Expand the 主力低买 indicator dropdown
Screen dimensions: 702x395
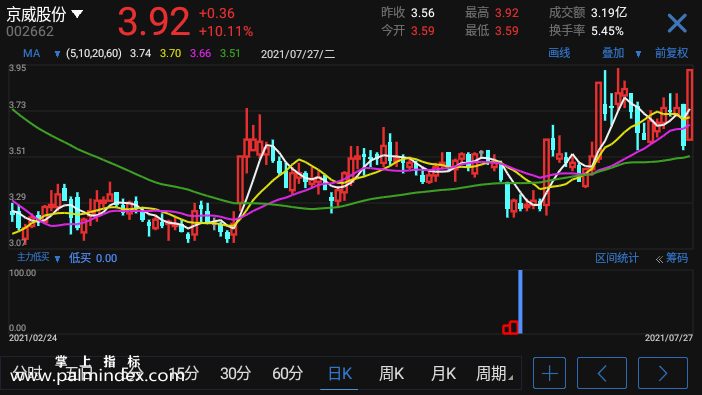coord(57,258)
